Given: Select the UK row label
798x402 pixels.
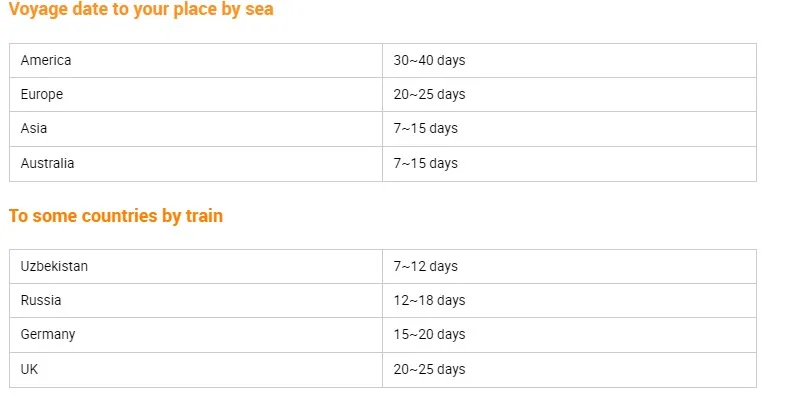Looking at the screenshot, I should (29, 369).
